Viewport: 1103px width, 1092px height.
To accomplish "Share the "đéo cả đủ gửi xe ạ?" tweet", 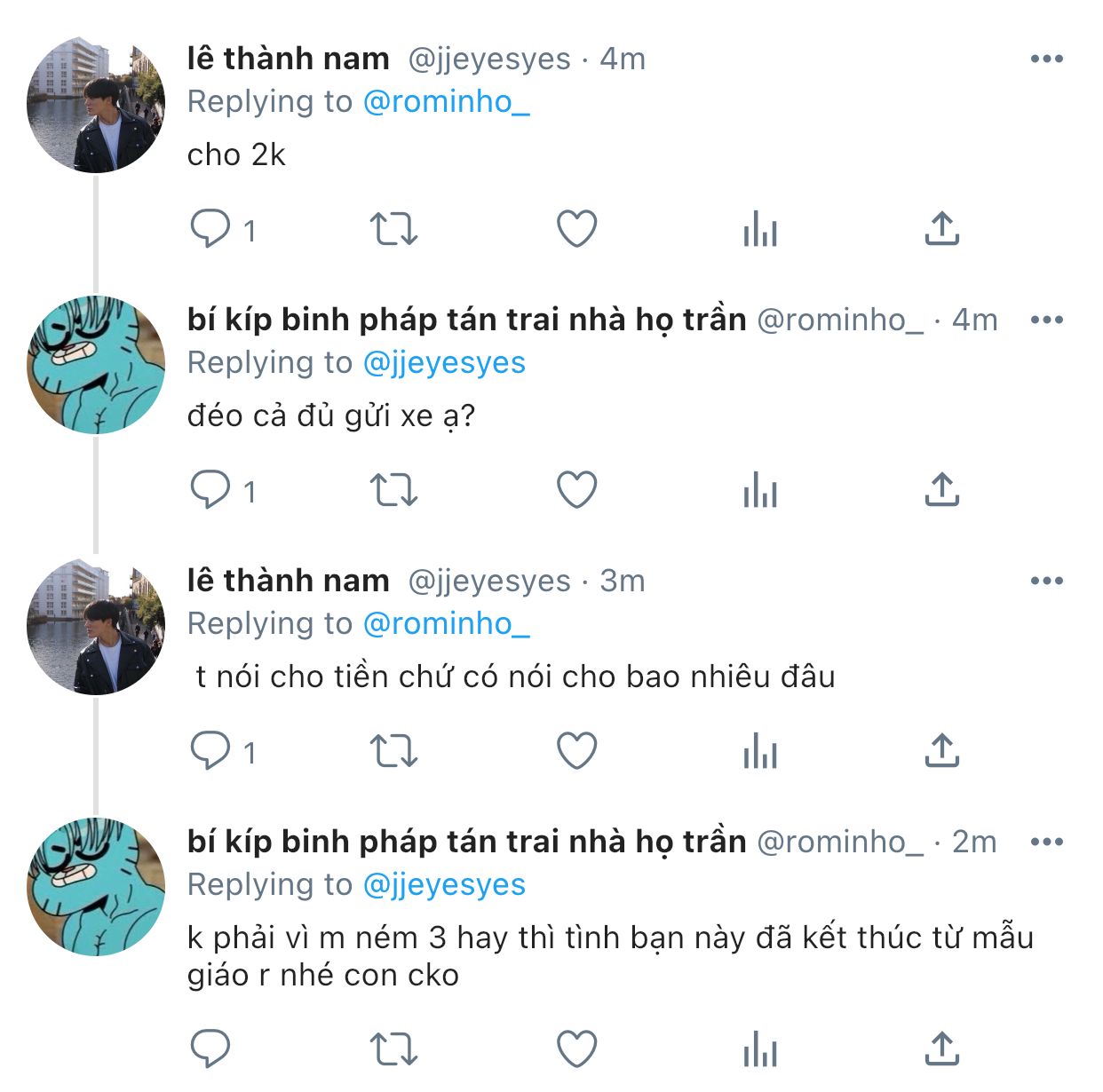I will tap(941, 490).
